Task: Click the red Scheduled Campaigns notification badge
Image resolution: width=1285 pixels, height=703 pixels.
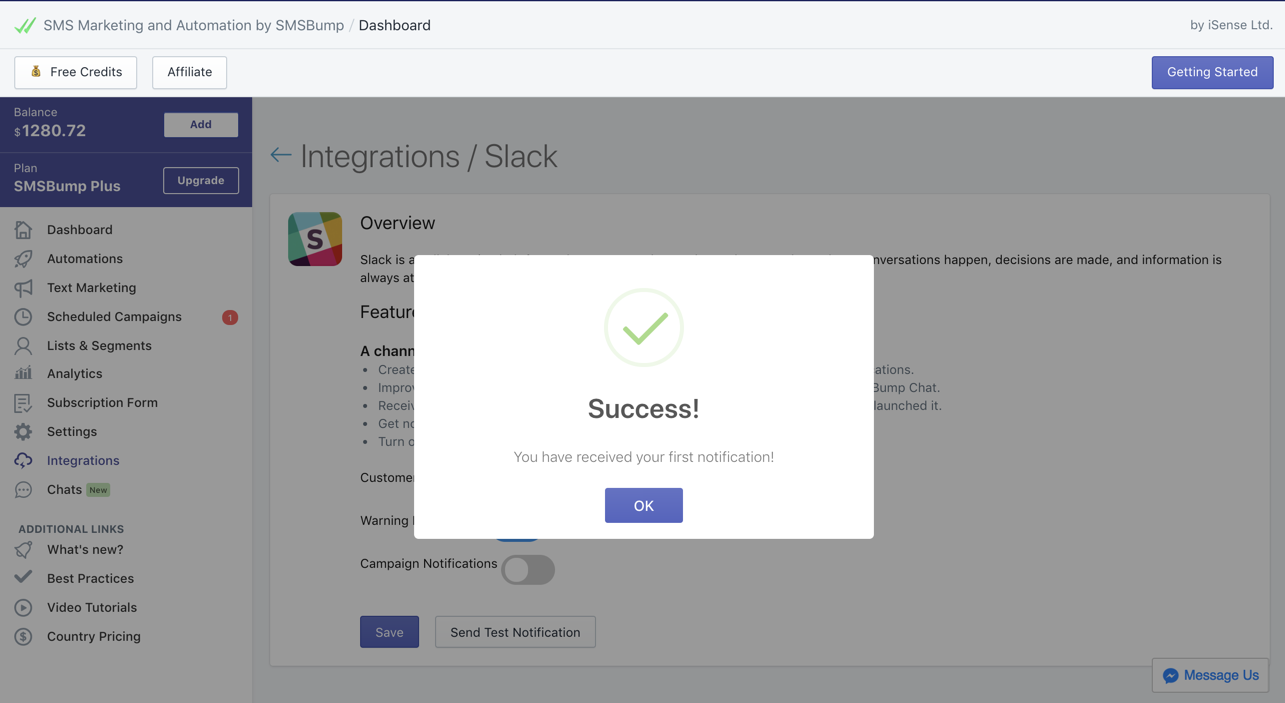Action: (x=230, y=318)
